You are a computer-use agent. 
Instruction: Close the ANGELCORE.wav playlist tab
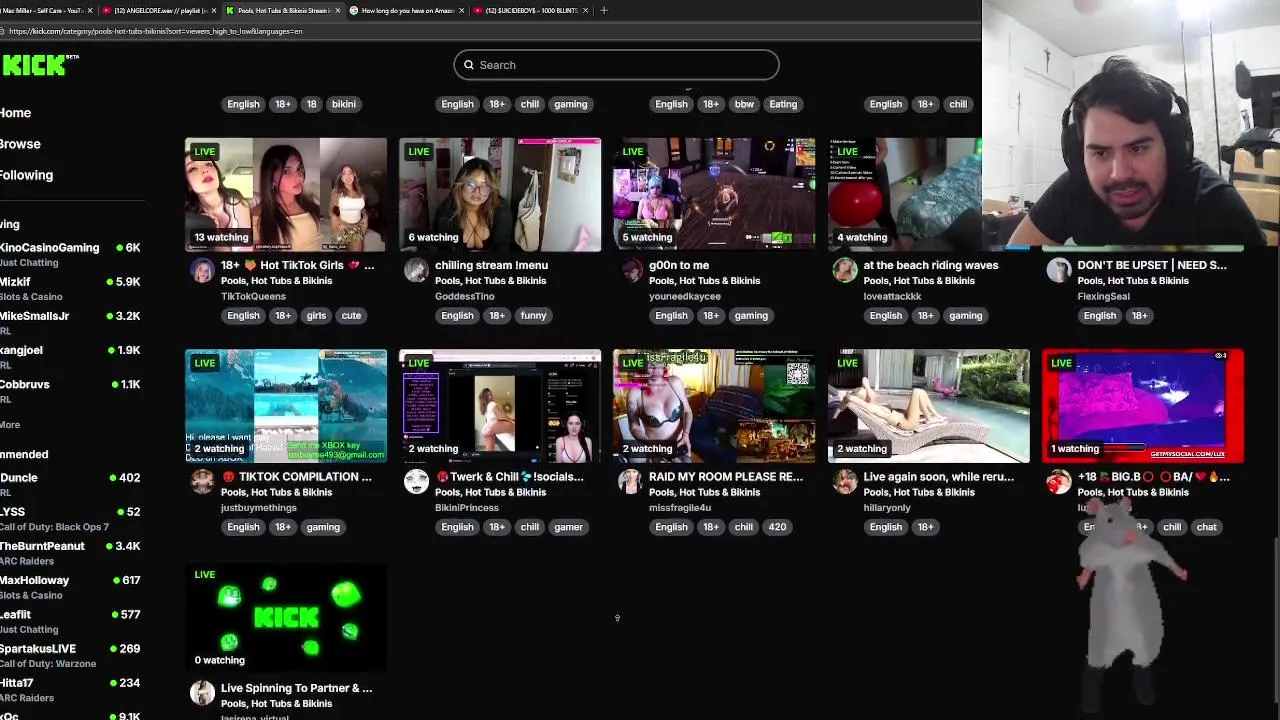click(213, 10)
